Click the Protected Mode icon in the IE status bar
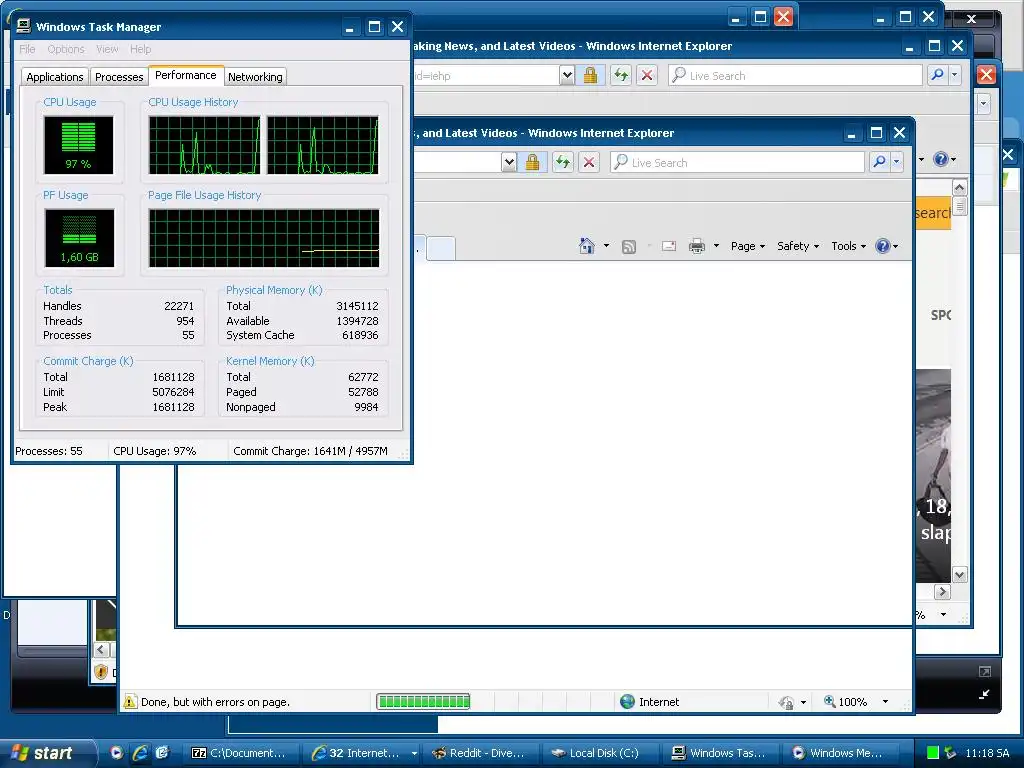This screenshot has height=768, width=1024. coord(786,702)
